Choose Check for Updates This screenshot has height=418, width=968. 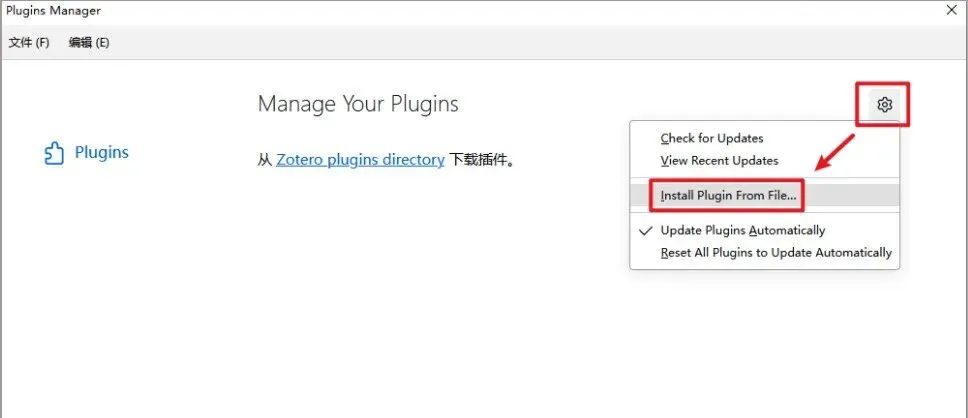764,138
